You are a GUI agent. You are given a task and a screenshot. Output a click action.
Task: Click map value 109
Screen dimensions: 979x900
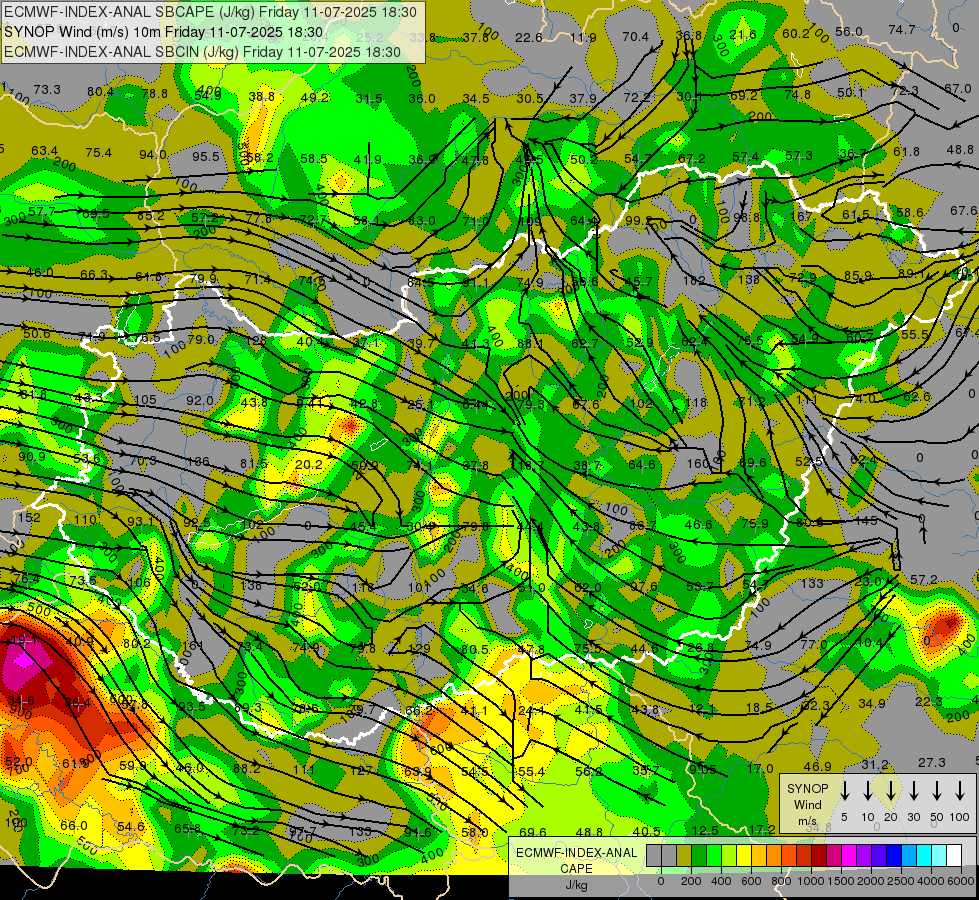tap(531, 220)
